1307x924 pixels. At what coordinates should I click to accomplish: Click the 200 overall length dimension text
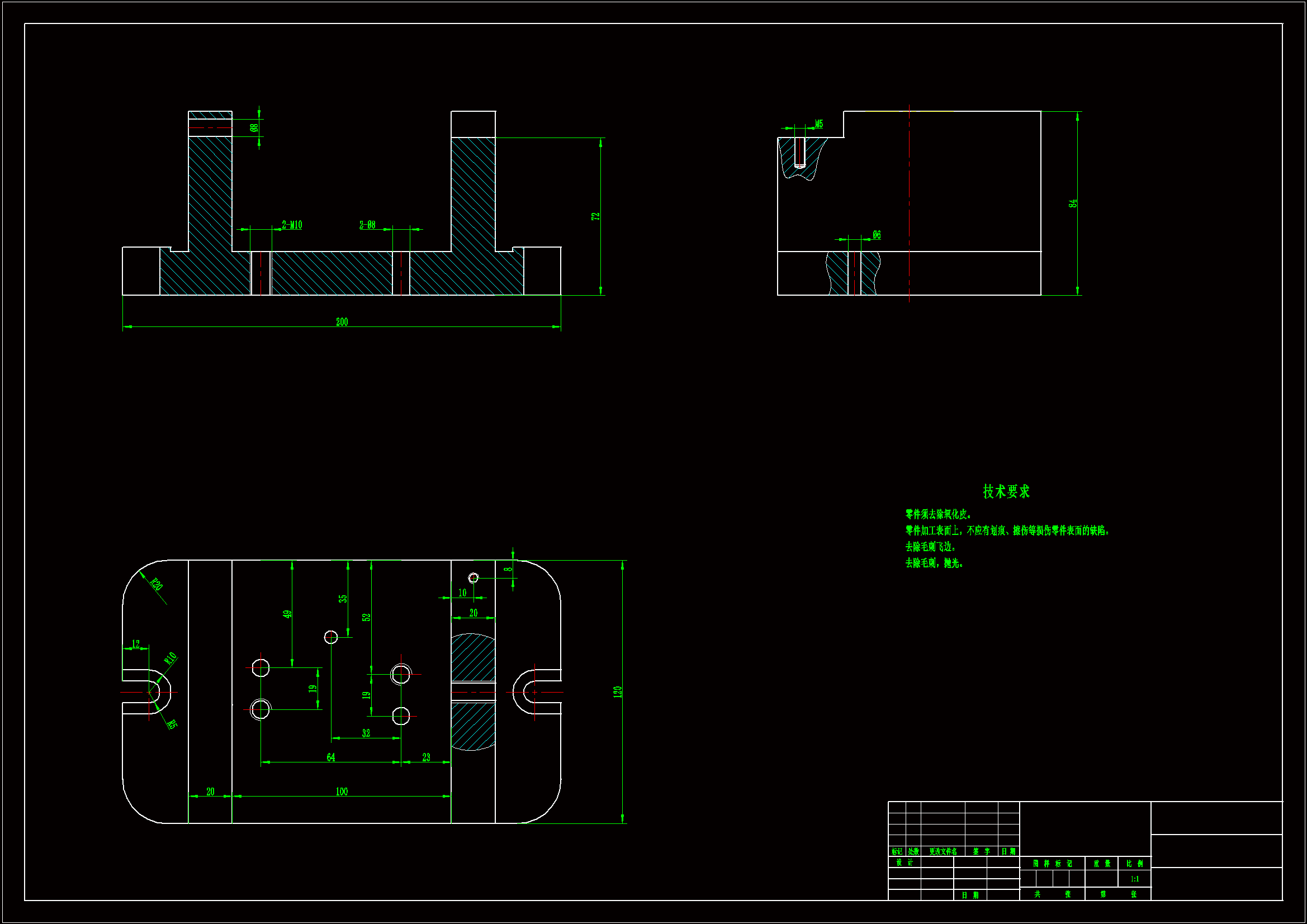click(342, 322)
